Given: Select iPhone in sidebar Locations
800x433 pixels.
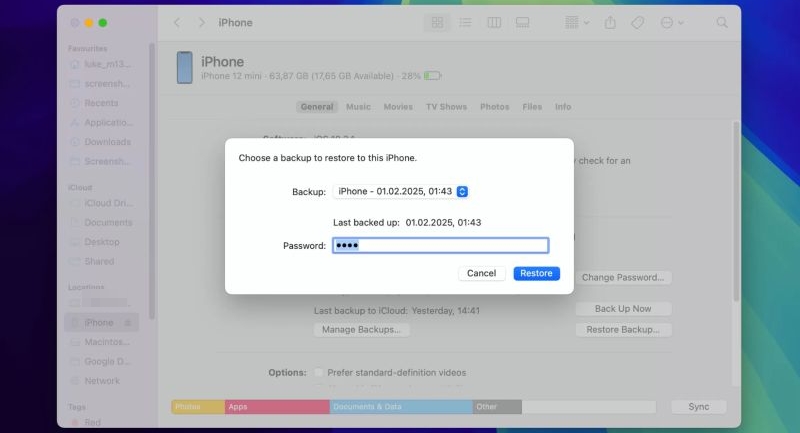Looking at the screenshot, I should tap(101, 322).
